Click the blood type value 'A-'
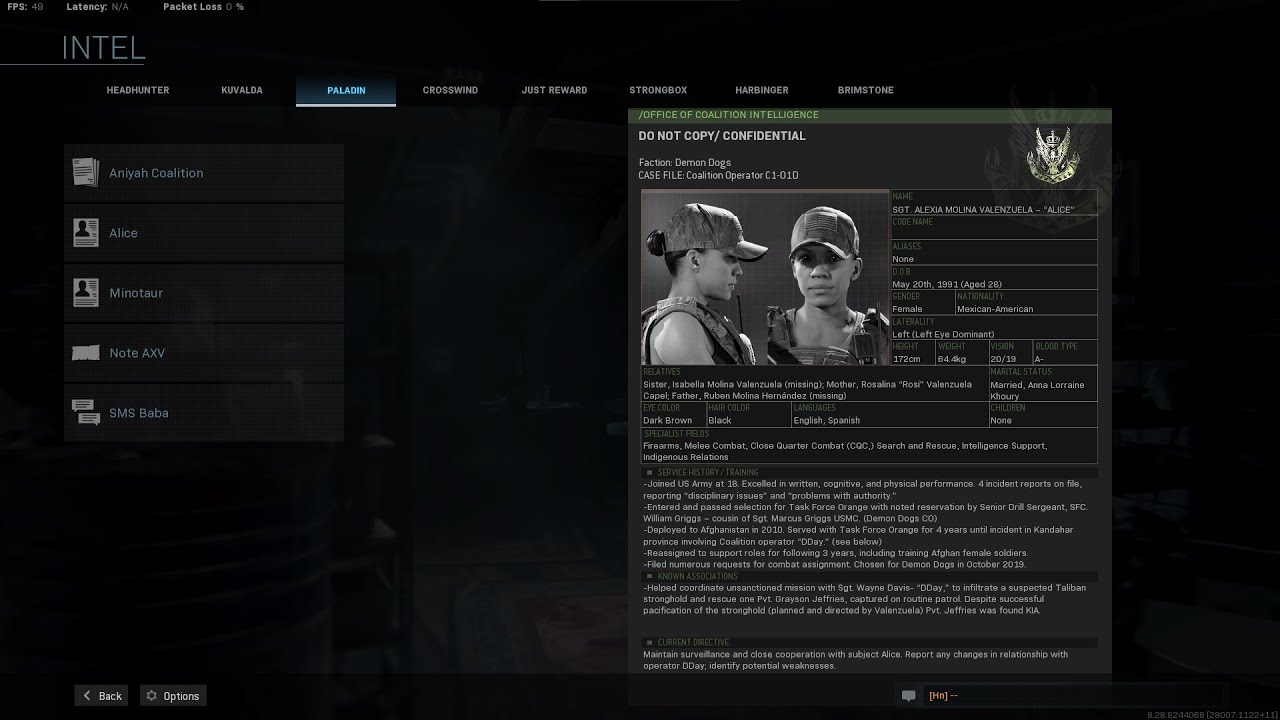Screen dimensions: 1280x720 coord(1039,359)
